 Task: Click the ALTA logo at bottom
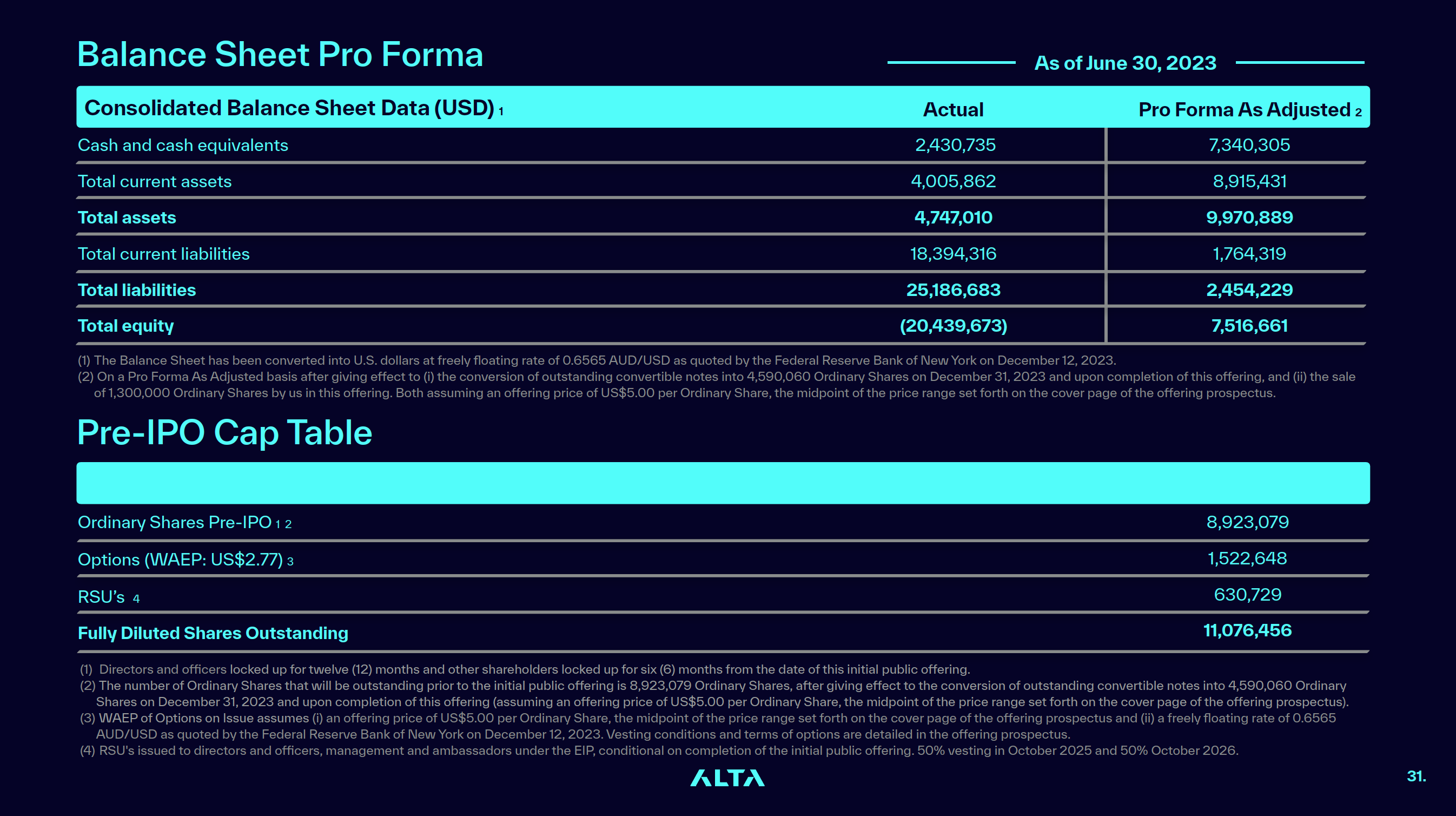[727, 778]
